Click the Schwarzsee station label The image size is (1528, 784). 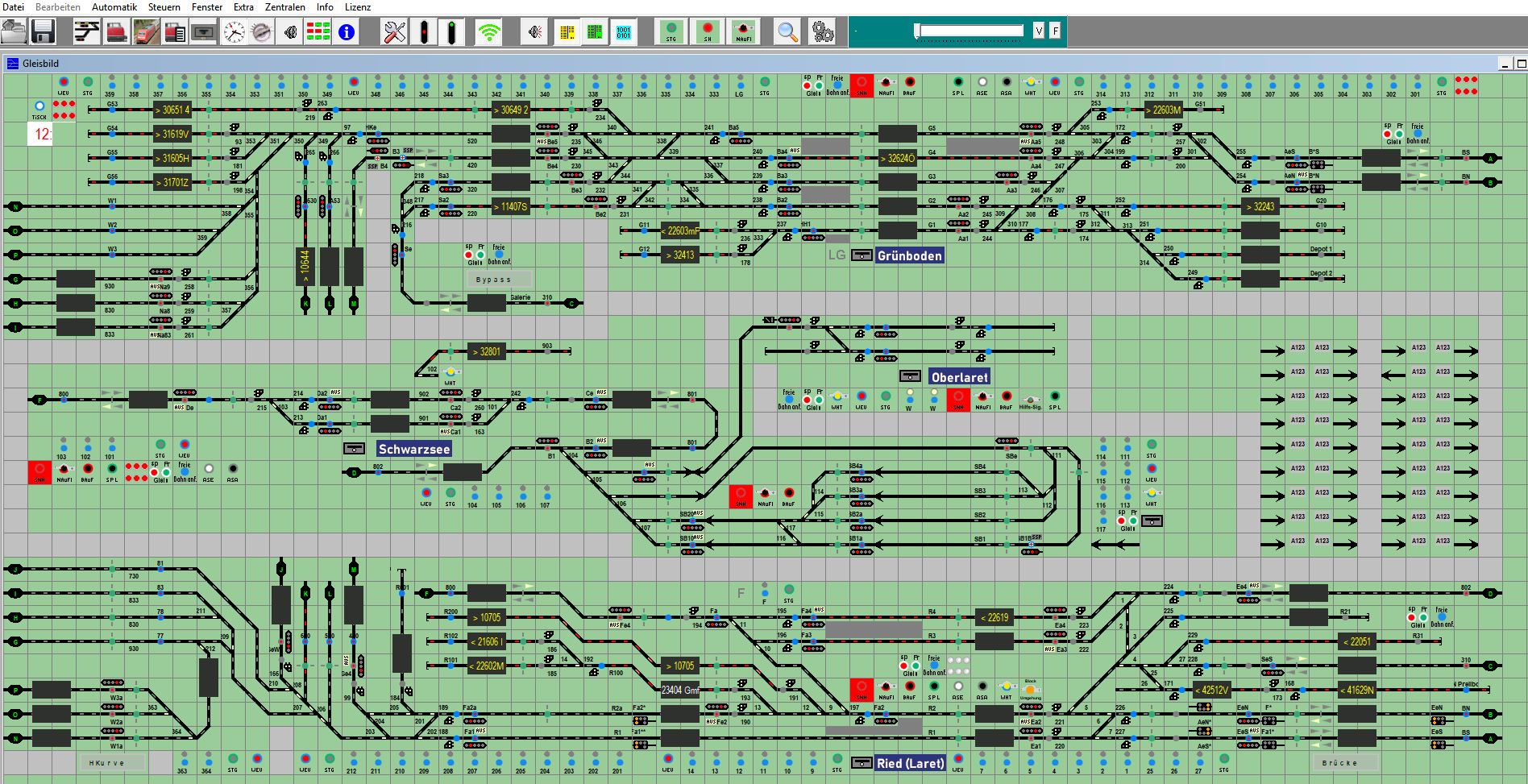[x=414, y=449]
